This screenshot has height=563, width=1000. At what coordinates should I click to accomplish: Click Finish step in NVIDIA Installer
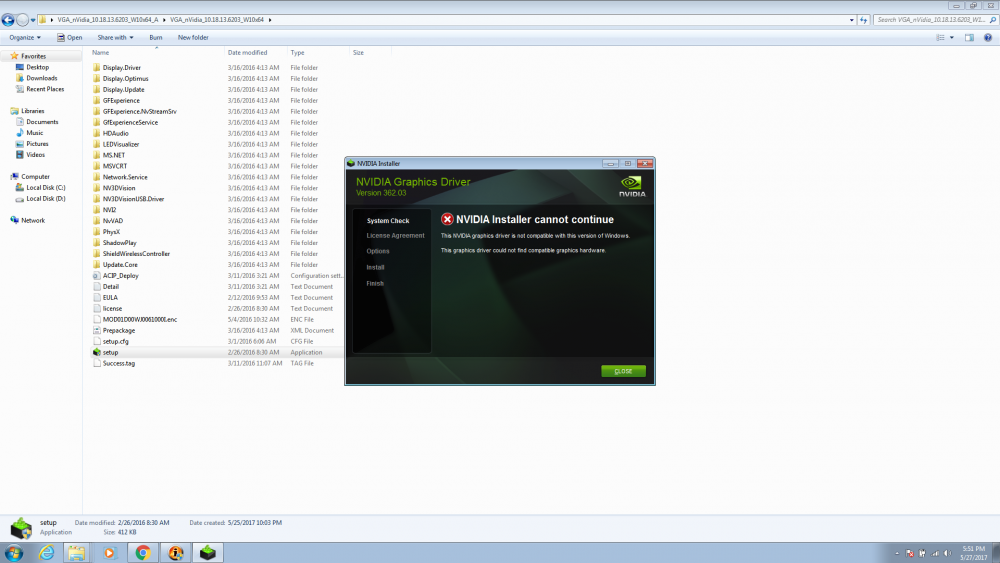click(x=375, y=283)
